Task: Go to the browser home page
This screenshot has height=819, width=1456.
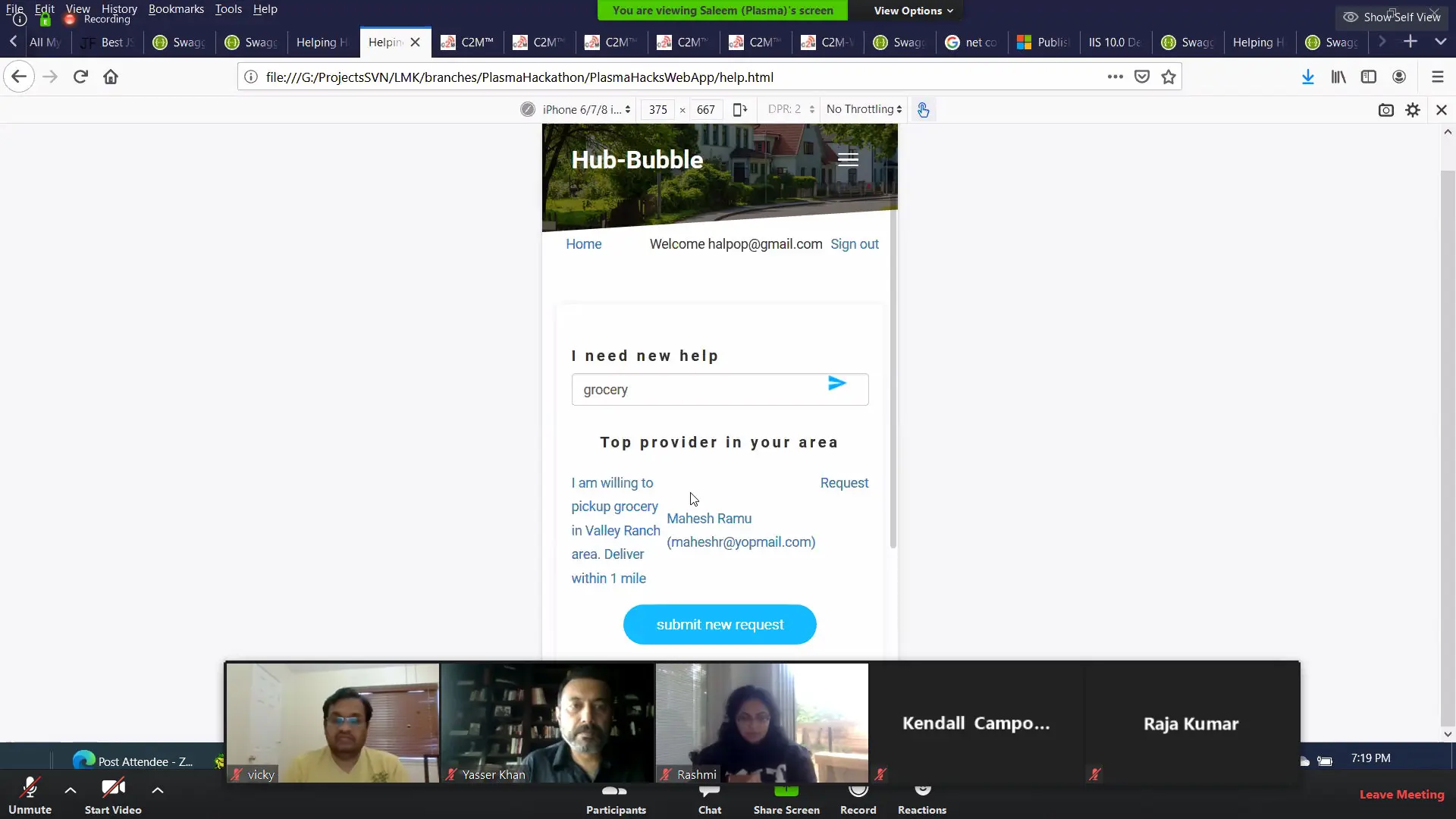Action: click(x=111, y=77)
